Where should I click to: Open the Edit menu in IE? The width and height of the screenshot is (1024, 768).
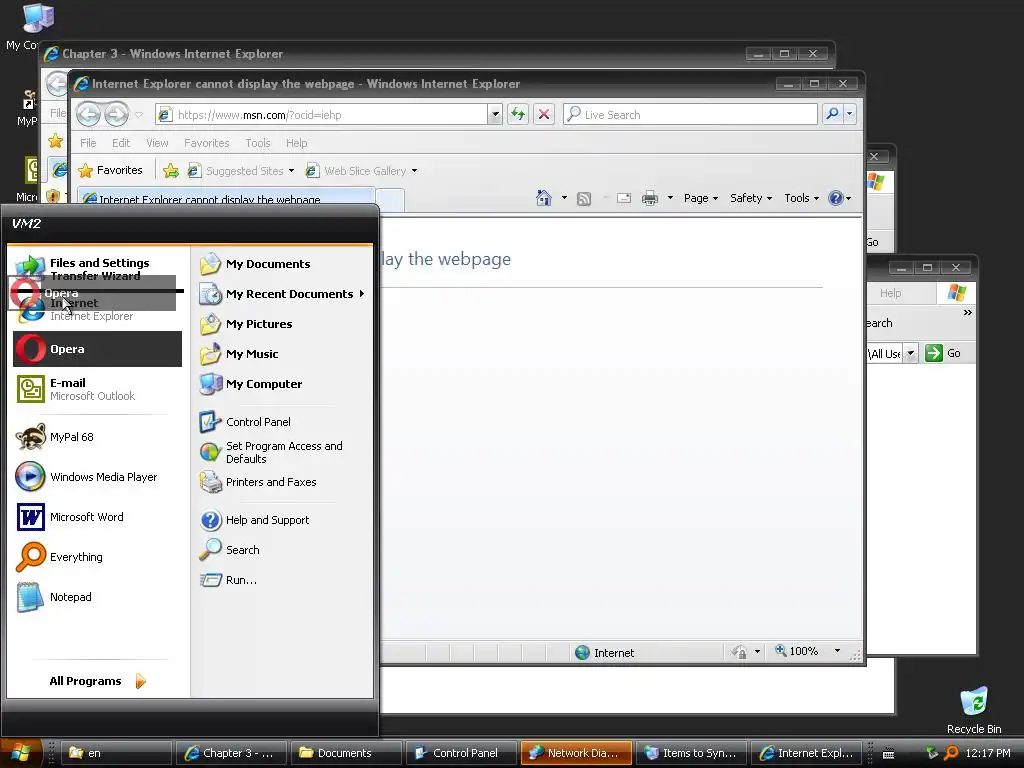click(121, 143)
